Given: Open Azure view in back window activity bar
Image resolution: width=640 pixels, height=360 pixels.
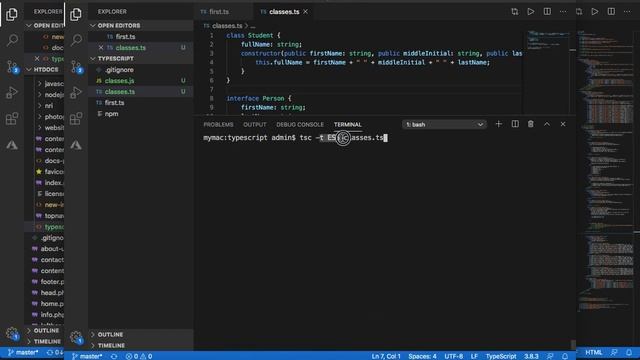Looking at the screenshot, I should pyautogui.click(x=12, y=145).
